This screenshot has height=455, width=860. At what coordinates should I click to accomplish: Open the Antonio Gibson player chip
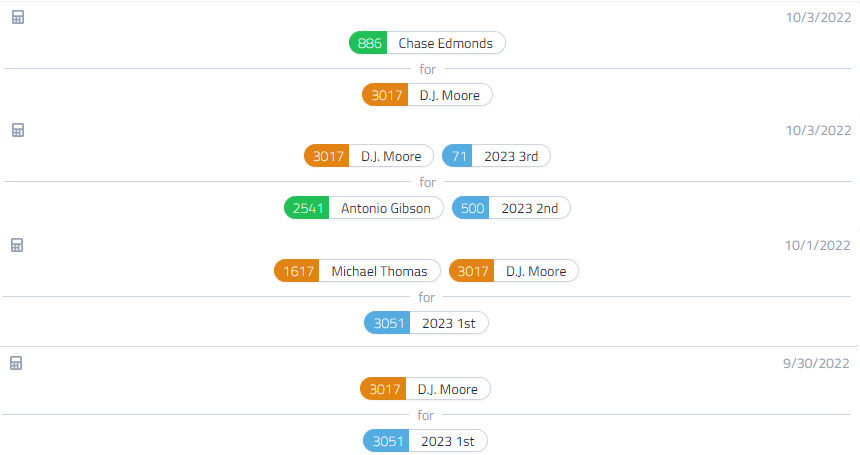tap(364, 208)
